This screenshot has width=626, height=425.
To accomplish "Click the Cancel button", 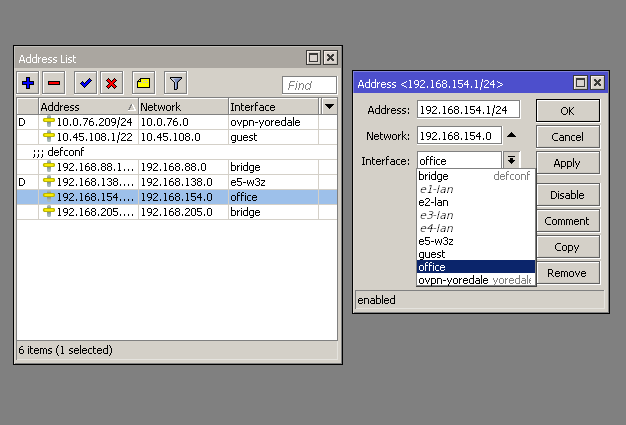I will [567, 137].
